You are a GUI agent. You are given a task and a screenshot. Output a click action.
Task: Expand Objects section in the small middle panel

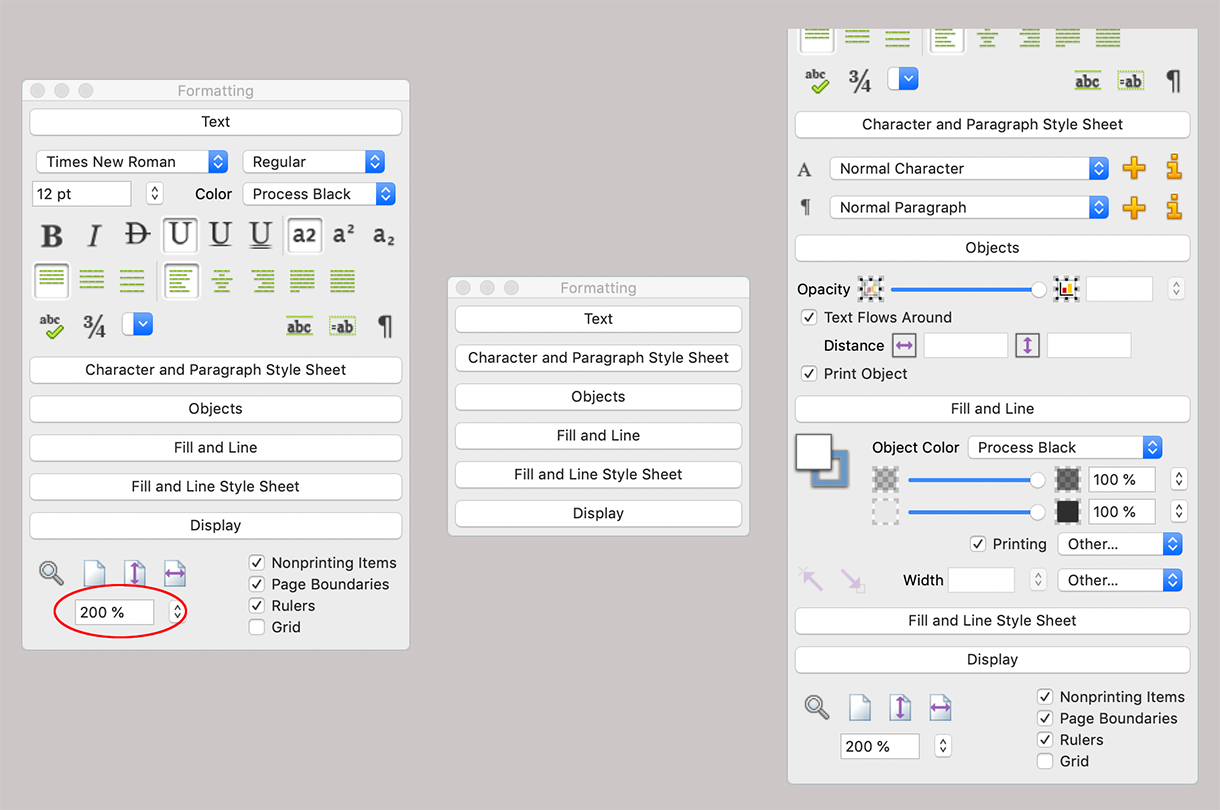pos(598,397)
